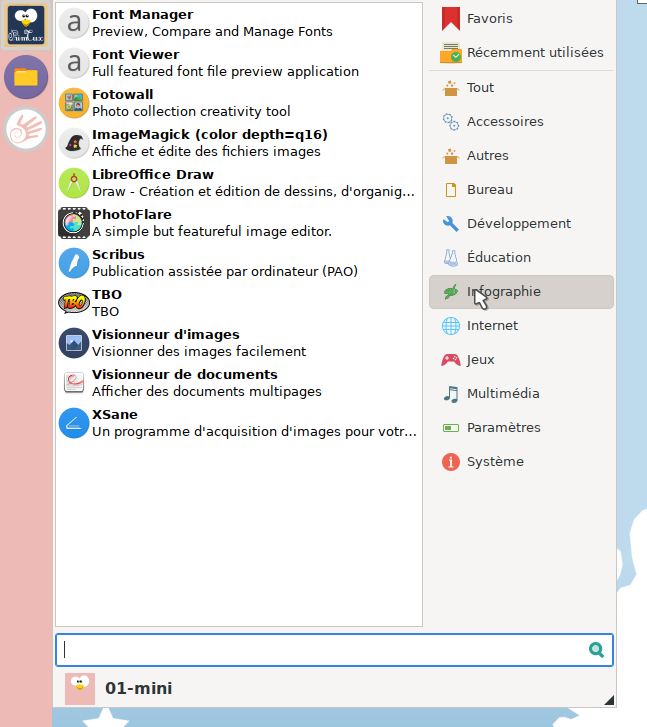This screenshot has height=727, width=647.
Task: Start LibreOffice Draw
Action: tap(239, 183)
